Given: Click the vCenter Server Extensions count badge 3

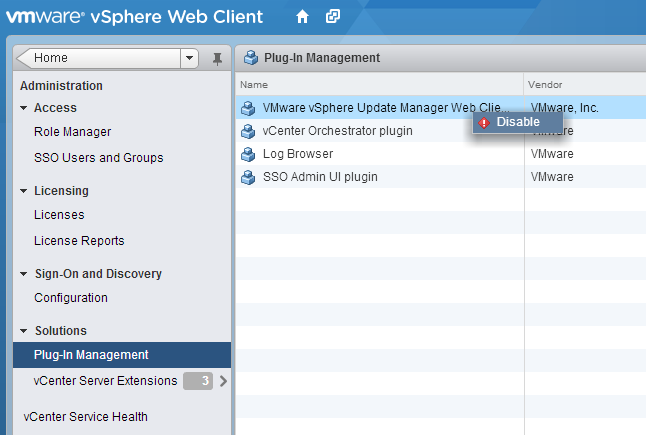Looking at the screenshot, I should [198, 381].
